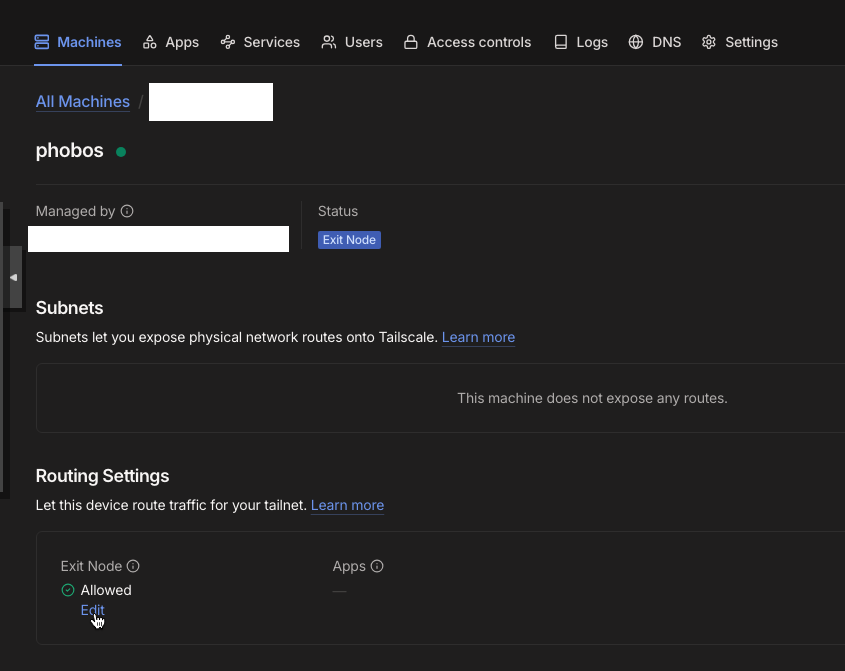The height and width of the screenshot is (671, 845).
Task: Click the Access controls lock icon
Action: click(x=411, y=42)
